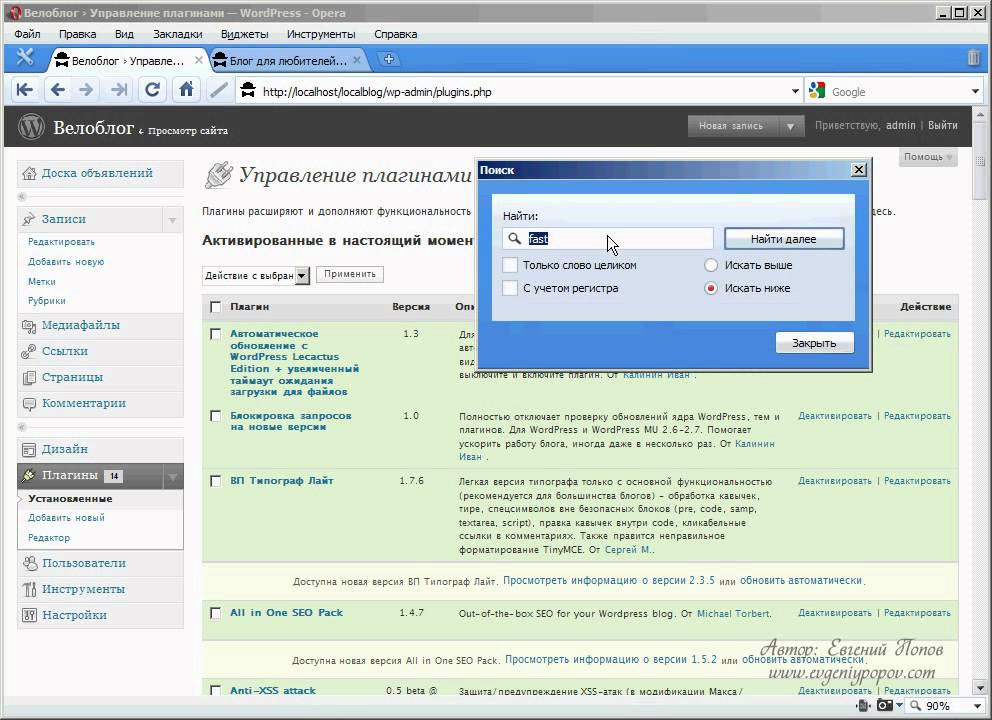Enable the 'С учетом регистра' checkbox
The width and height of the screenshot is (992, 720).
(x=510, y=288)
